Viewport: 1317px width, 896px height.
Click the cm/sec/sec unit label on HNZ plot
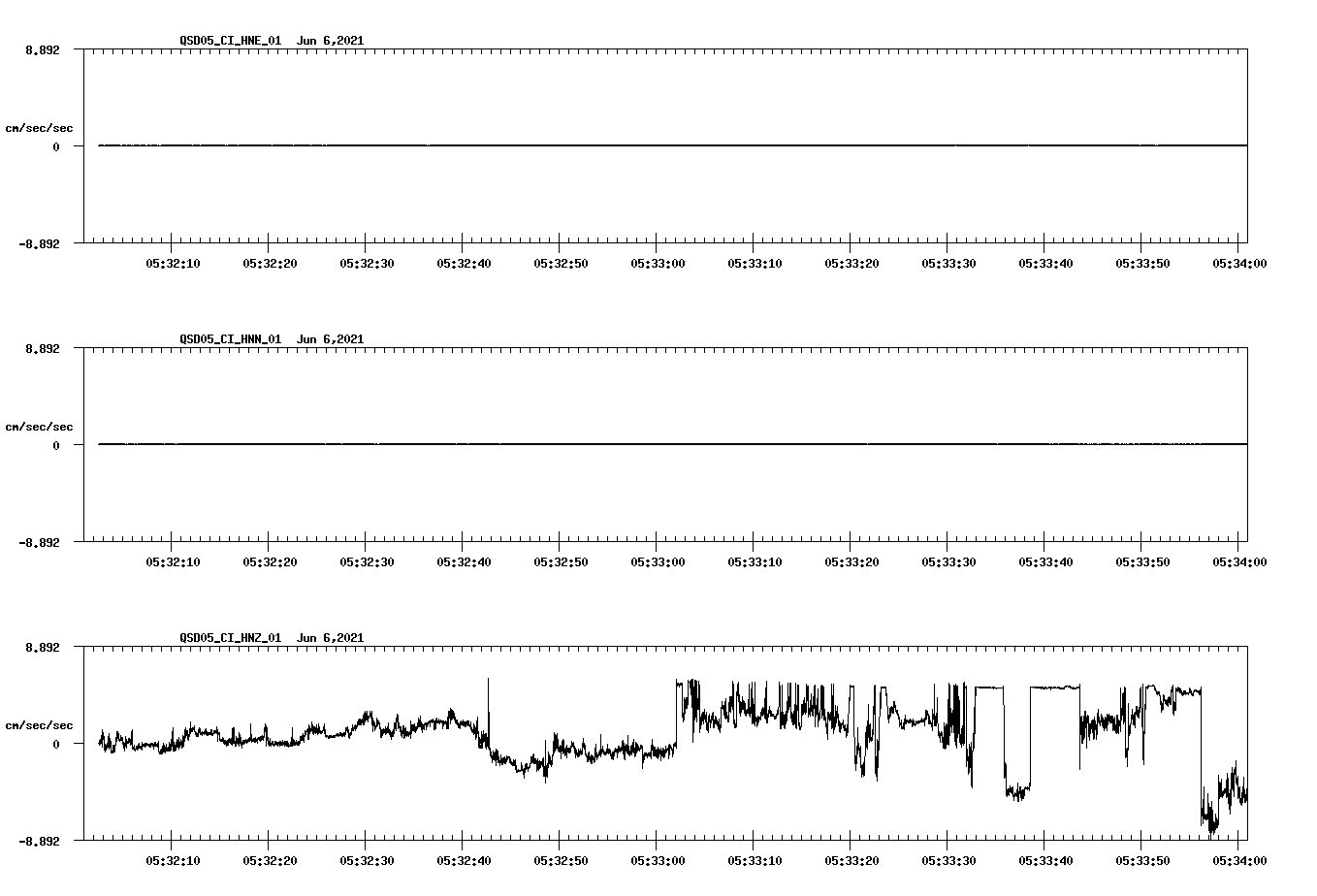(40, 725)
